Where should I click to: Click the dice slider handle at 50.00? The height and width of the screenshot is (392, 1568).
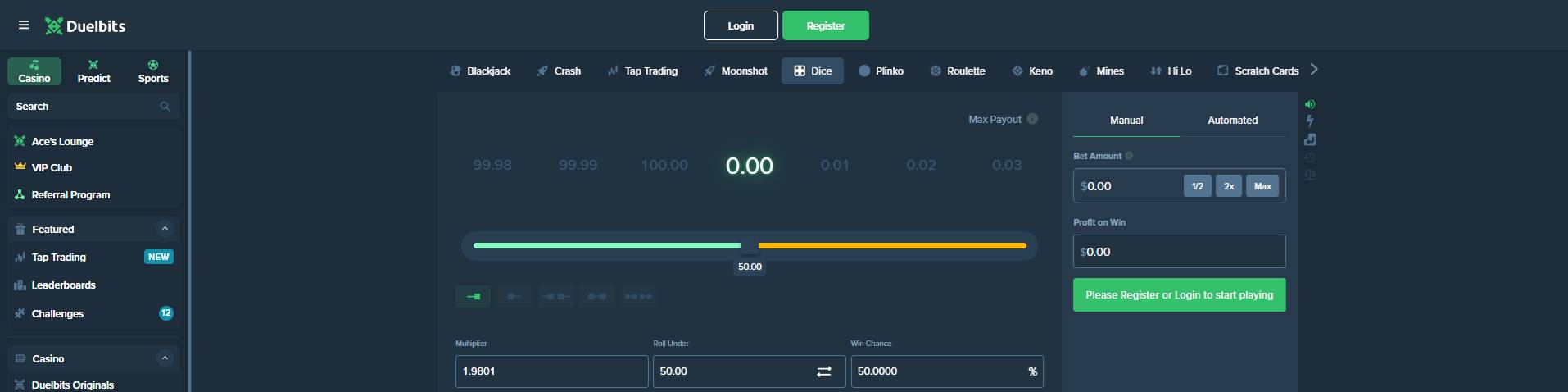750,246
